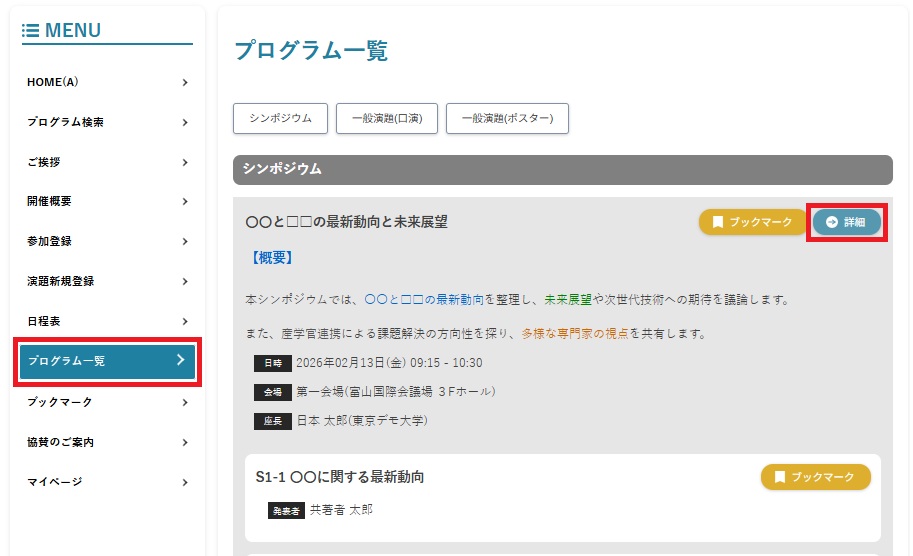Click the gray シンポジウム section header
This screenshot has height=556, width=913.
click(562, 169)
